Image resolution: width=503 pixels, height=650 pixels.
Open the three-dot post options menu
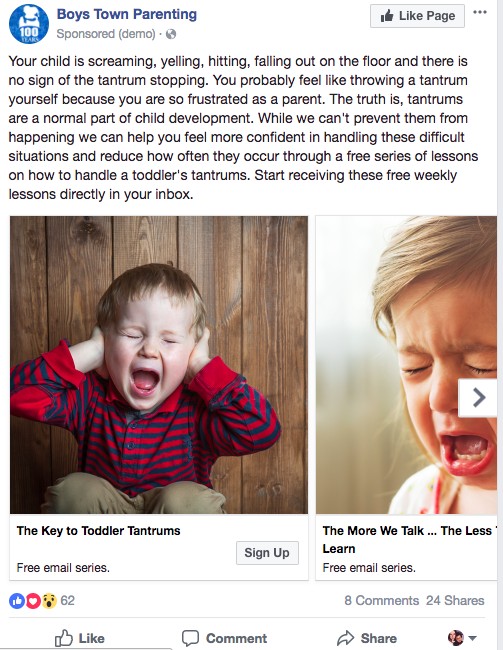pyautogui.click(x=480, y=12)
